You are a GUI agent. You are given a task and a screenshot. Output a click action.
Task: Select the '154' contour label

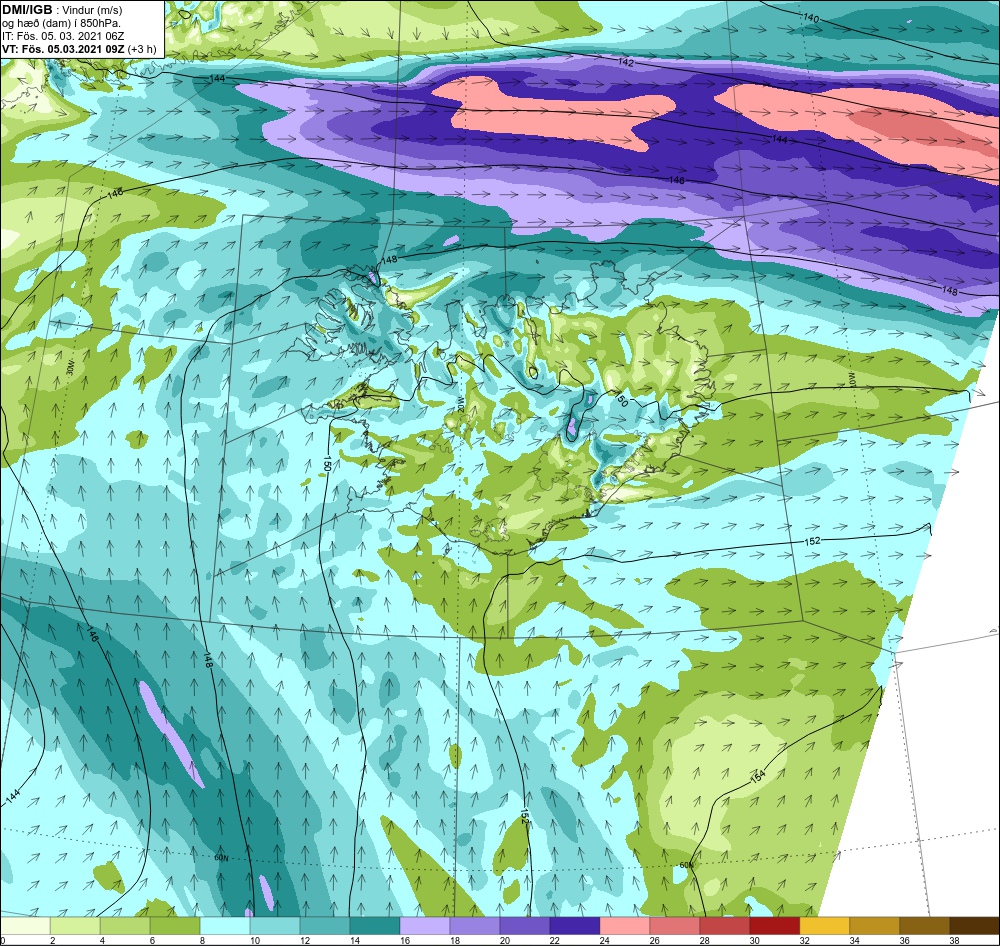[x=758, y=777]
